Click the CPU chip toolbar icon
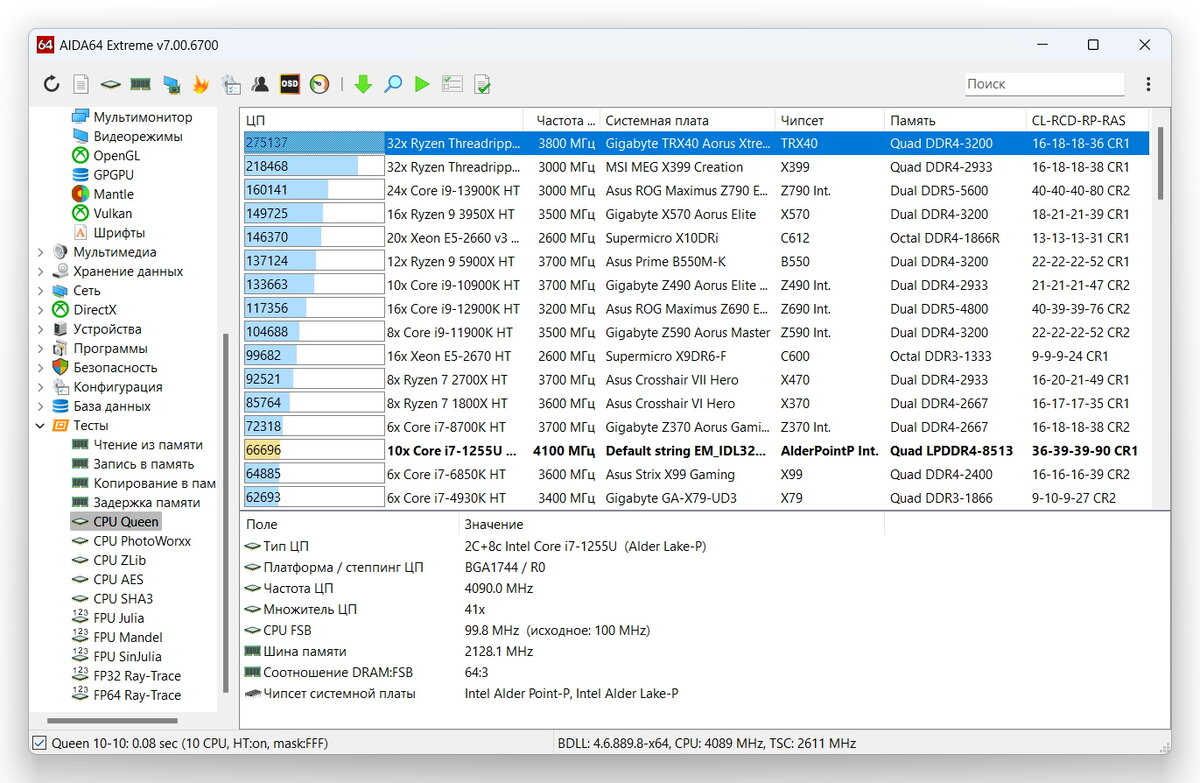This screenshot has width=1200, height=783. coord(111,85)
